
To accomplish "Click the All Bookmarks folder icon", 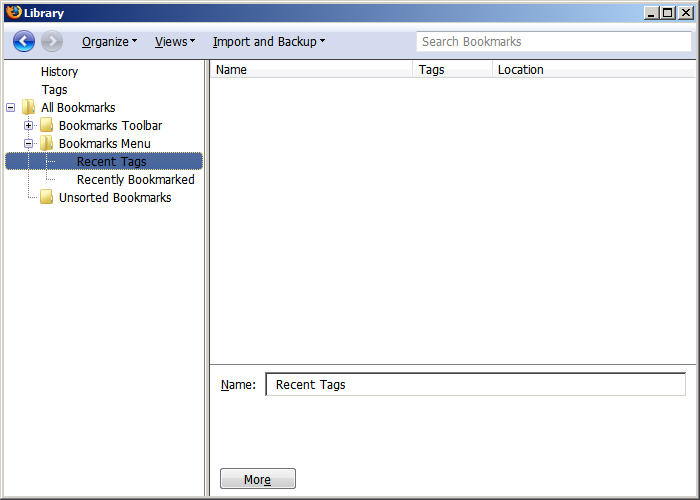I will point(29,107).
